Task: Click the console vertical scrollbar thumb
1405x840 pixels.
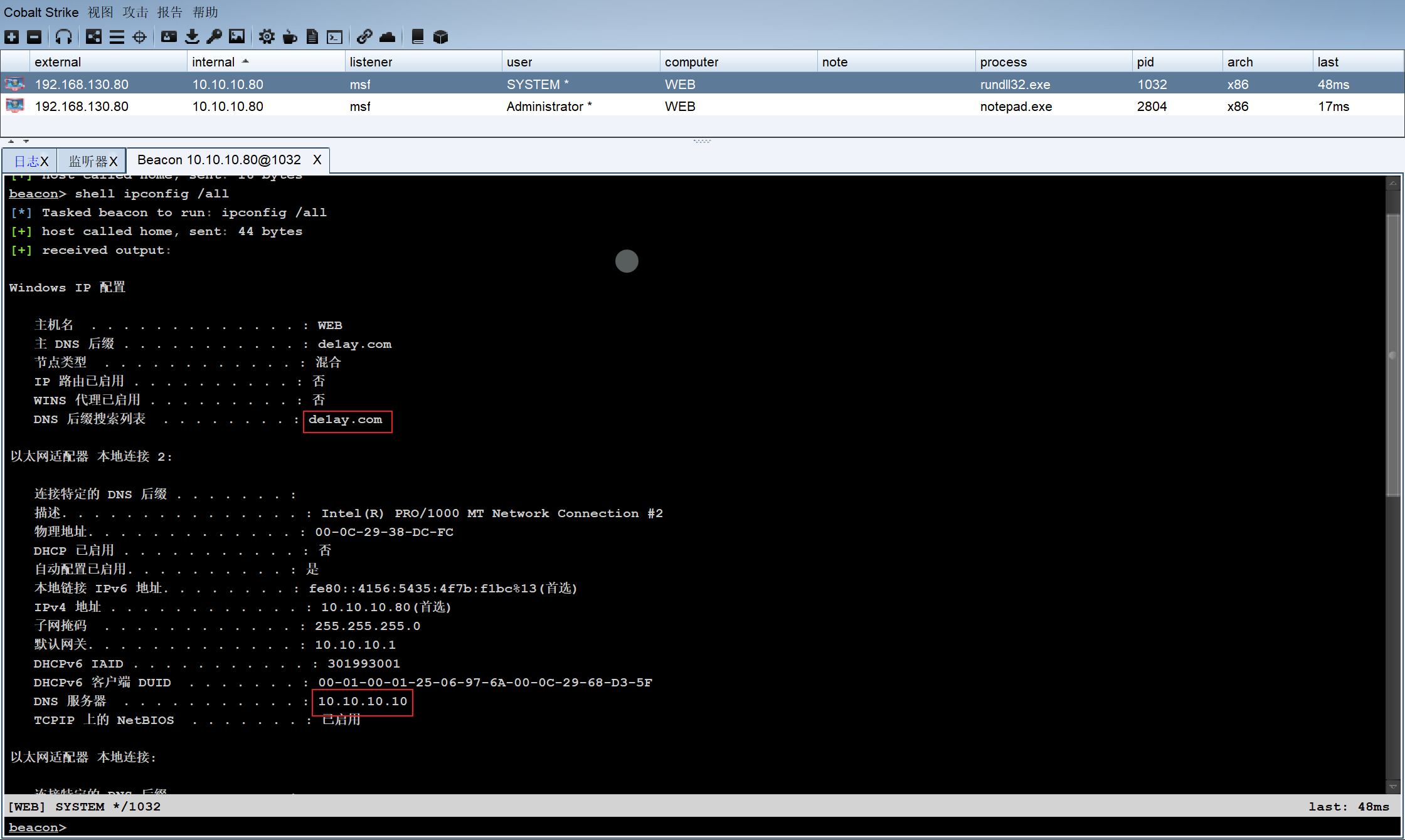Action: coord(1392,355)
